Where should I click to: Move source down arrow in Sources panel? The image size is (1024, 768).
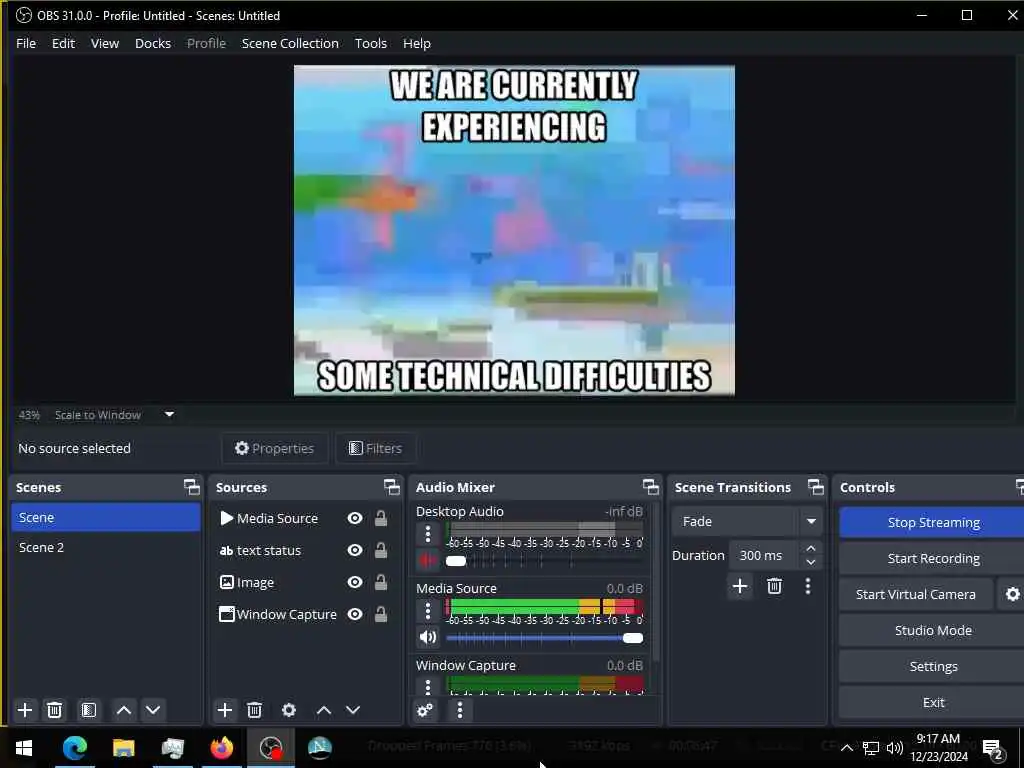(x=353, y=710)
